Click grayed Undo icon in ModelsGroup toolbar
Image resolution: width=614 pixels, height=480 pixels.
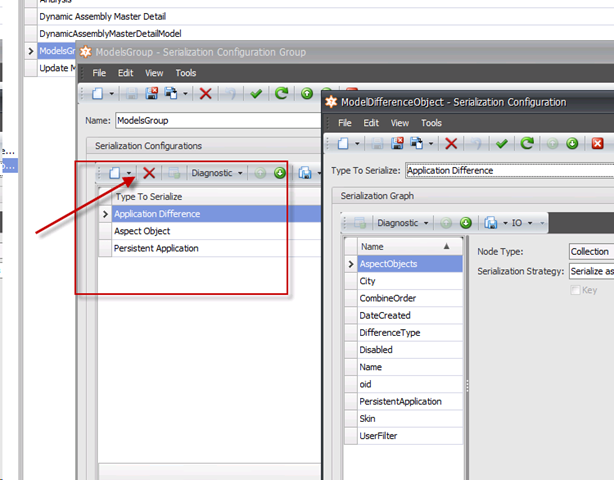pos(231,94)
